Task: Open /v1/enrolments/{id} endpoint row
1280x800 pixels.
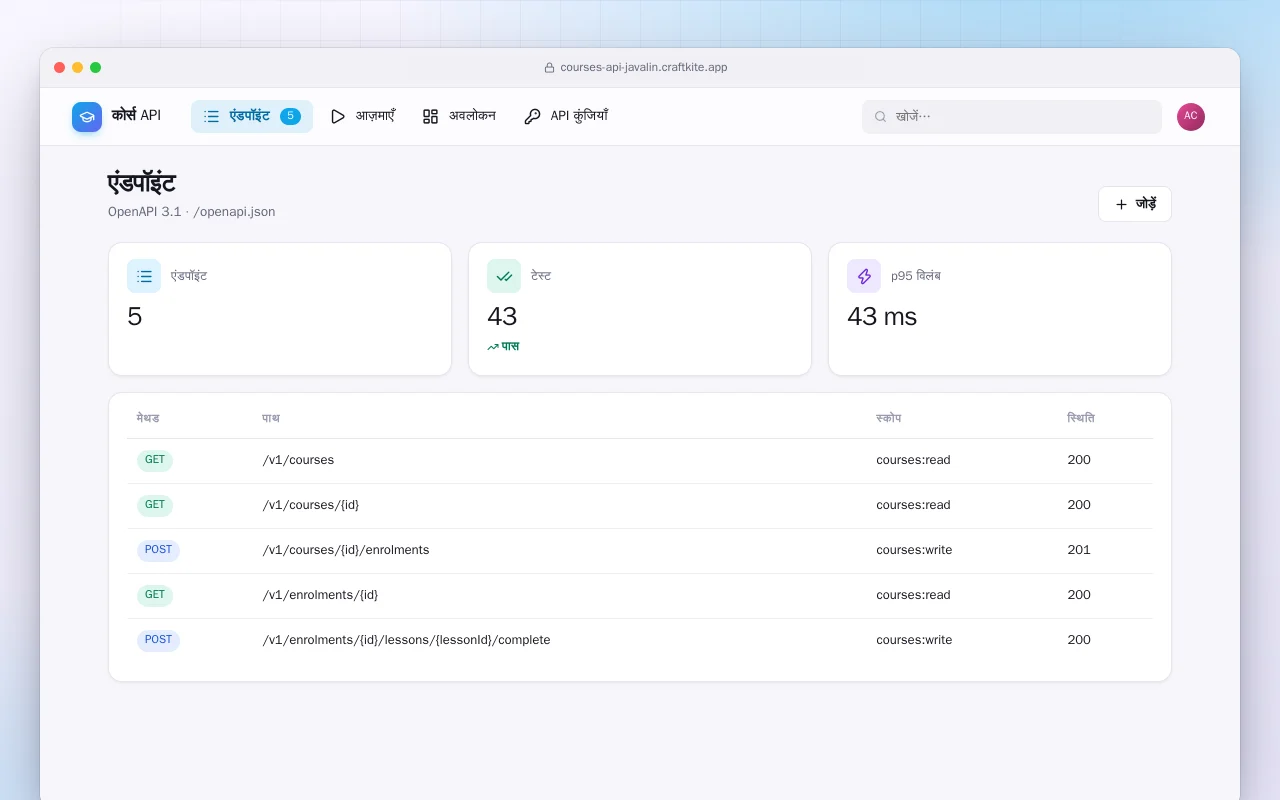Action: click(640, 596)
